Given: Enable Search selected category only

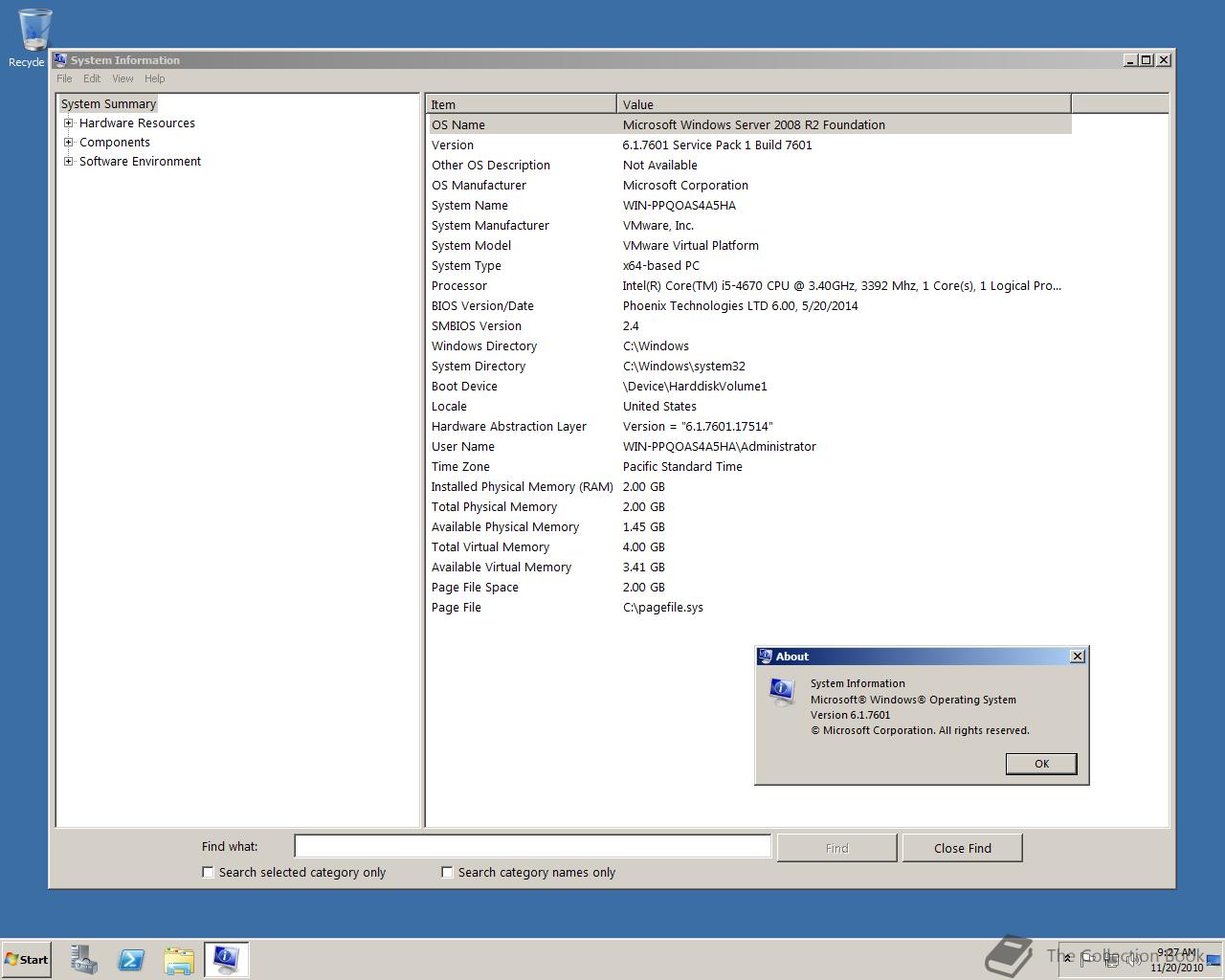Looking at the screenshot, I should coord(208,872).
